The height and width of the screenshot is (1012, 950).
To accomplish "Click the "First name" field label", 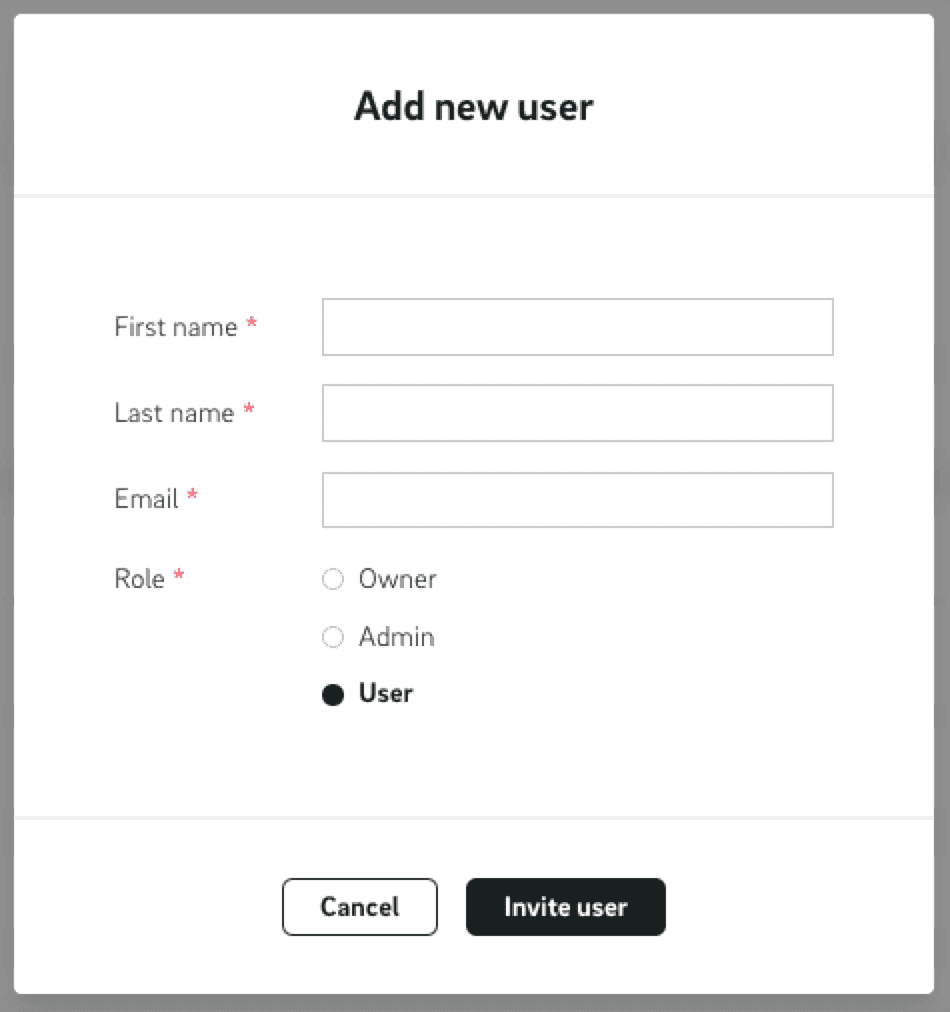I will pos(176,327).
